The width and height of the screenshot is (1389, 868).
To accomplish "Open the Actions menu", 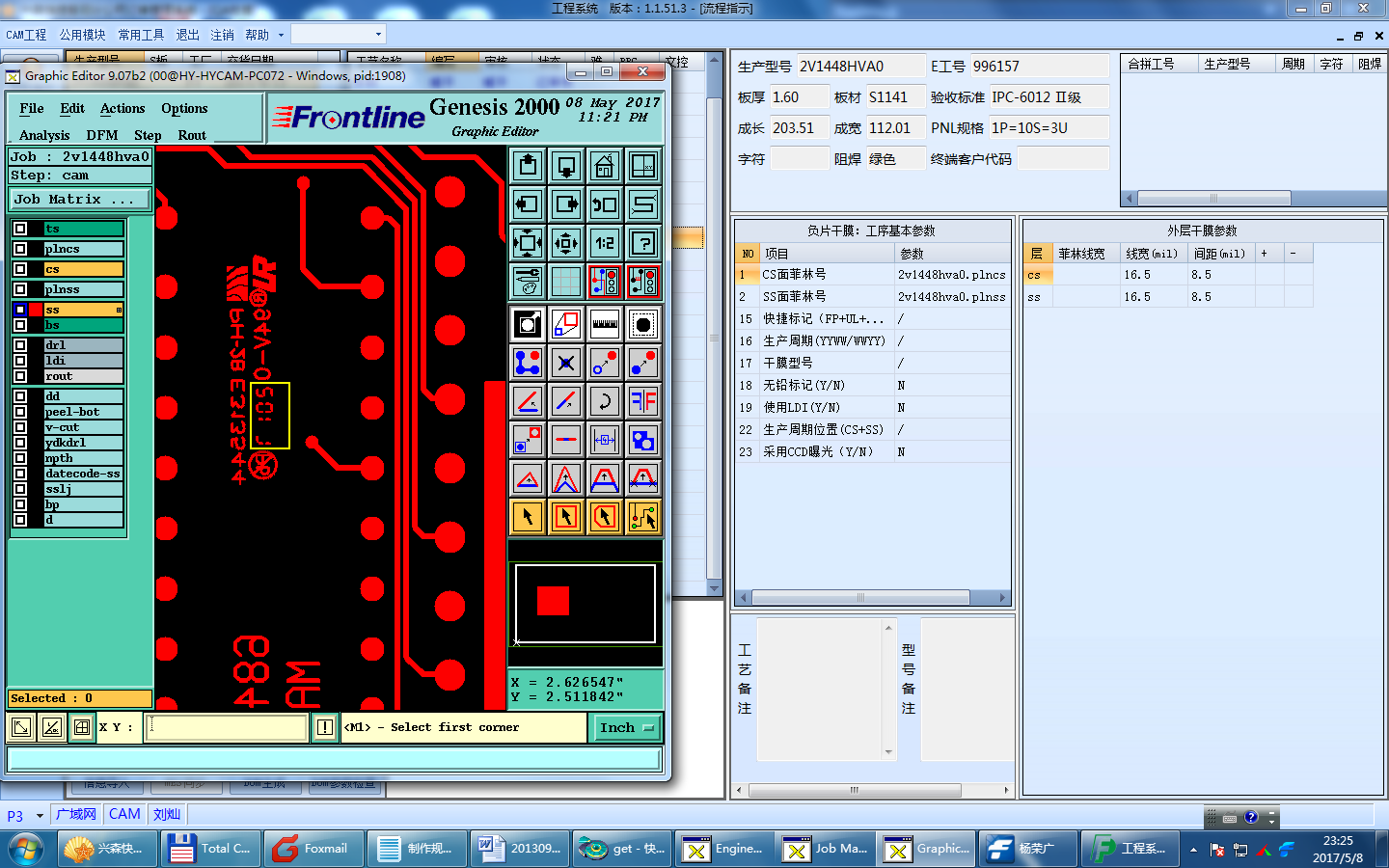I will (x=123, y=108).
